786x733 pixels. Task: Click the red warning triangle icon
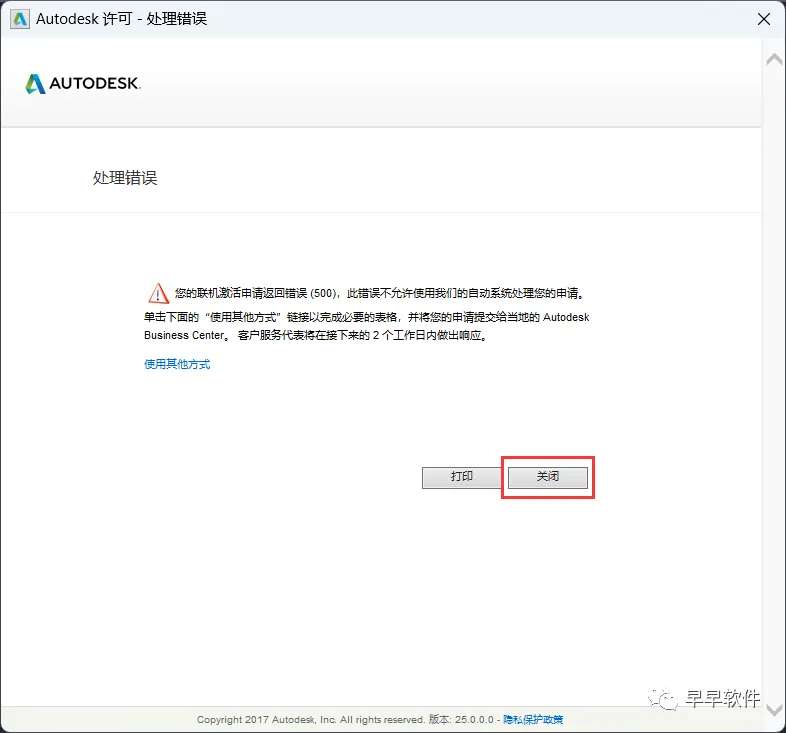[x=158, y=293]
